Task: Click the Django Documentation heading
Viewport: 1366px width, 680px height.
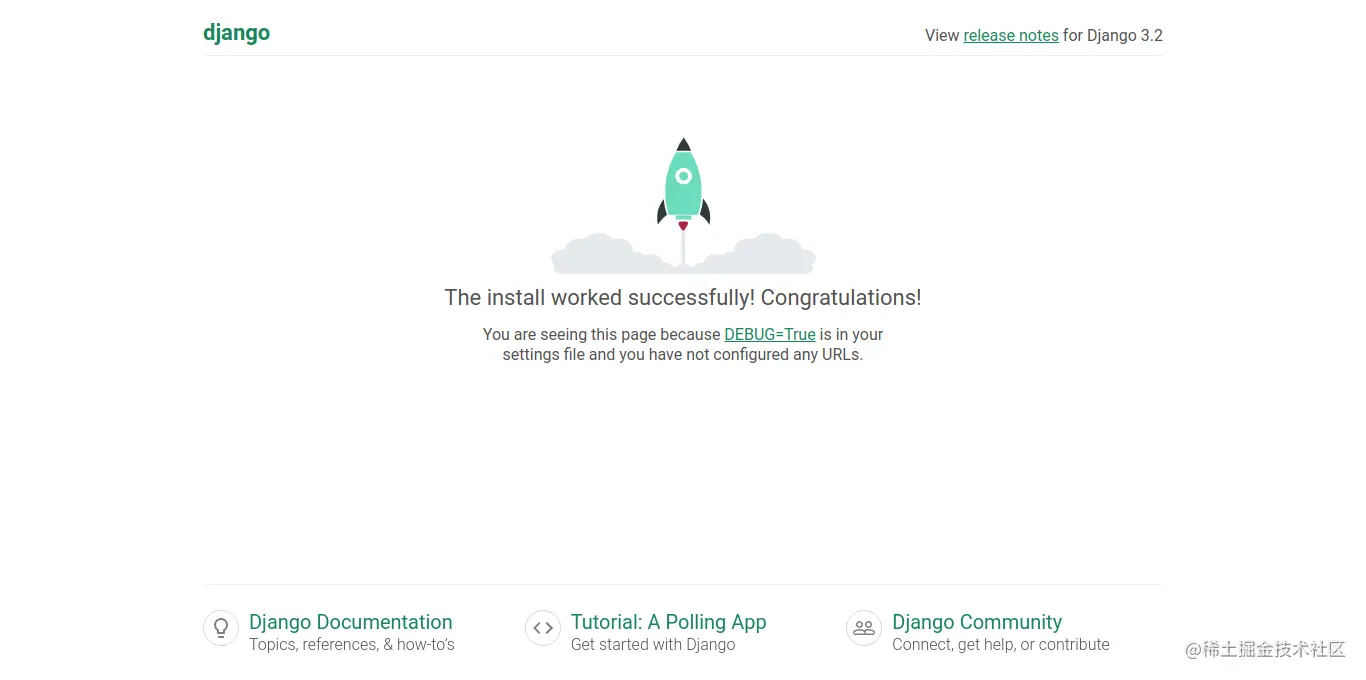Action: 350,622
